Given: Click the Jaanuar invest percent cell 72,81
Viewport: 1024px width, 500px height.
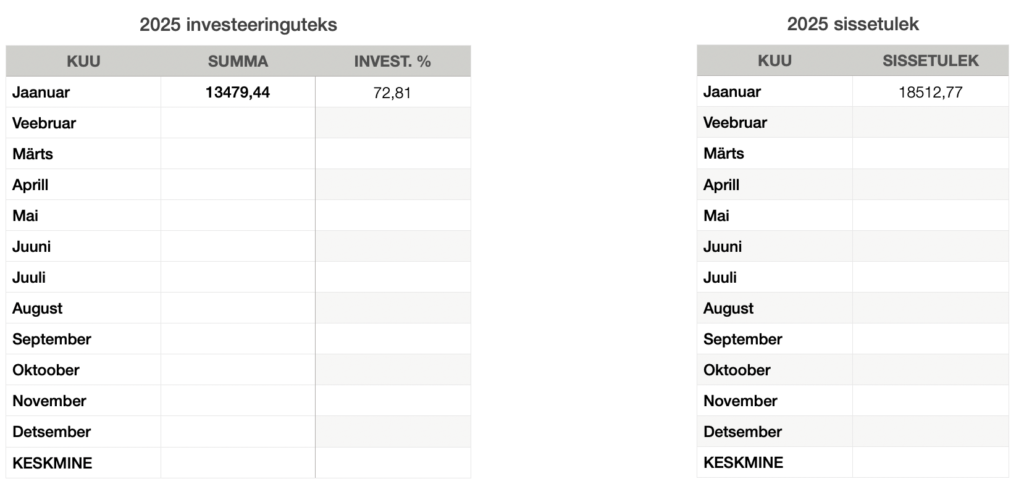Looking at the screenshot, I should point(392,93).
